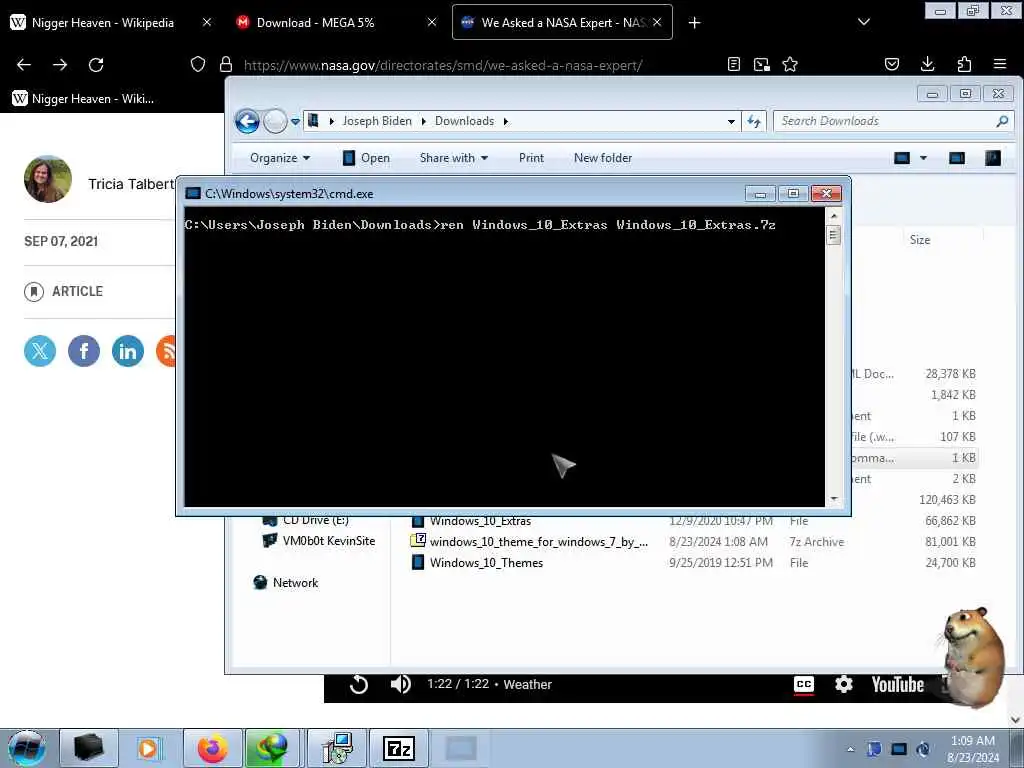
Task: Click Print in Explorer toolbar
Action: pos(531,158)
